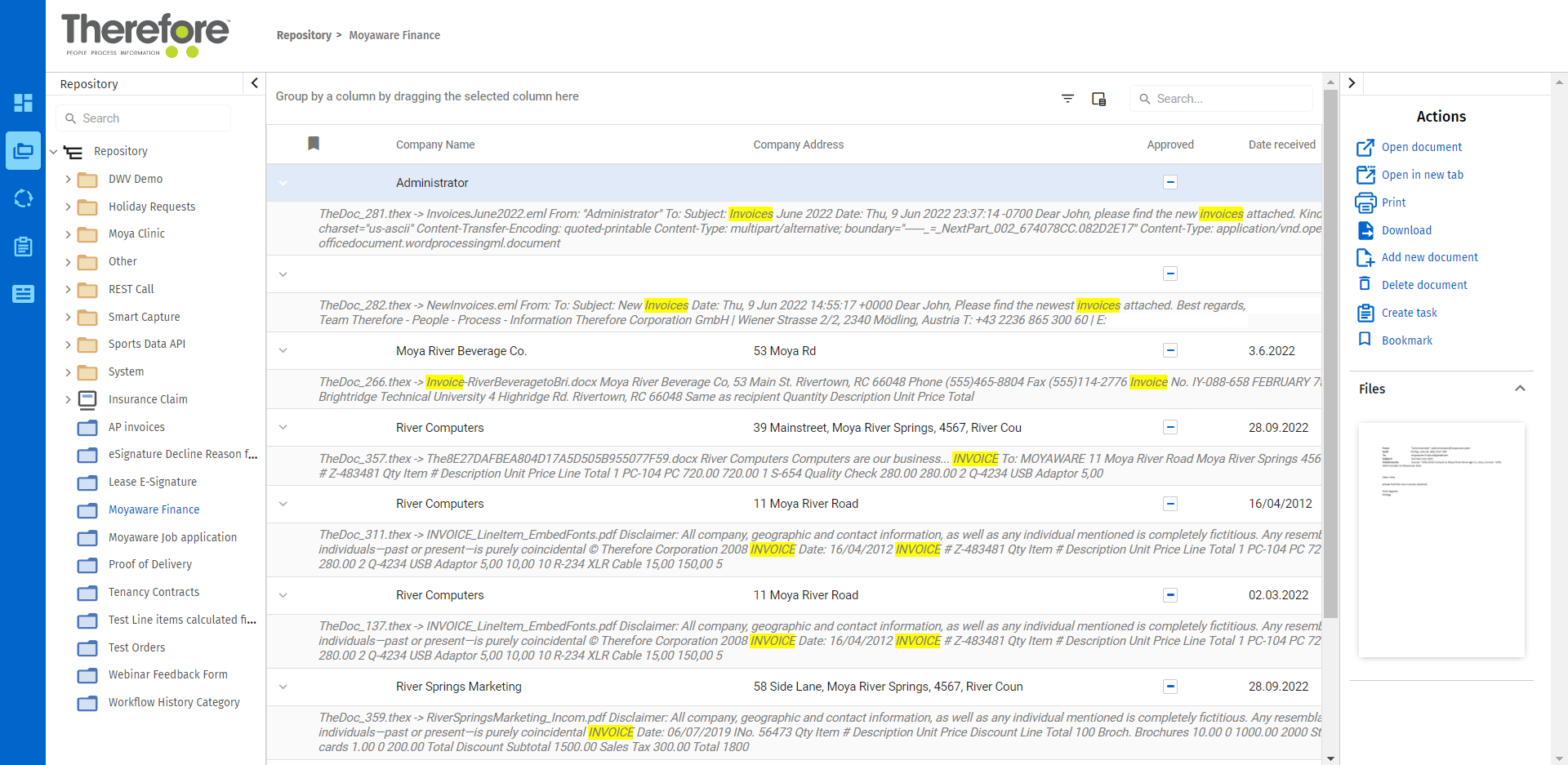The height and width of the screenshot is (765, 1568).
Task: Click the Test Orders category icon
Action: coord(87,648)
